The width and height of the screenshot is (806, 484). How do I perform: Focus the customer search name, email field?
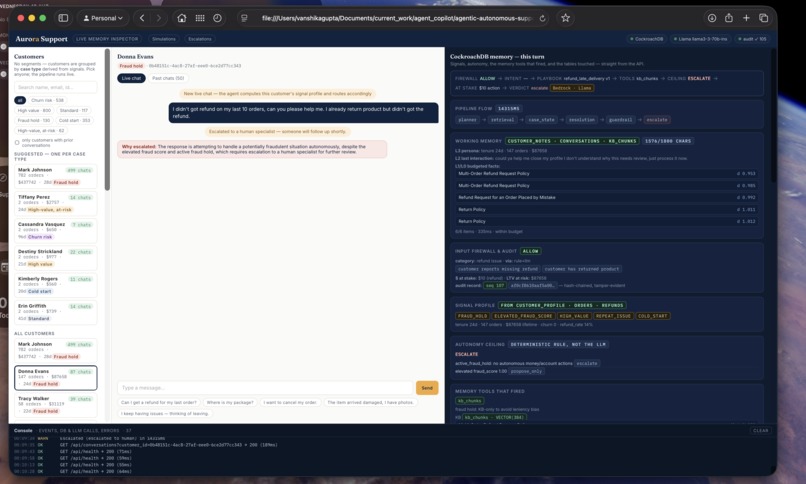tap(56, 87)
